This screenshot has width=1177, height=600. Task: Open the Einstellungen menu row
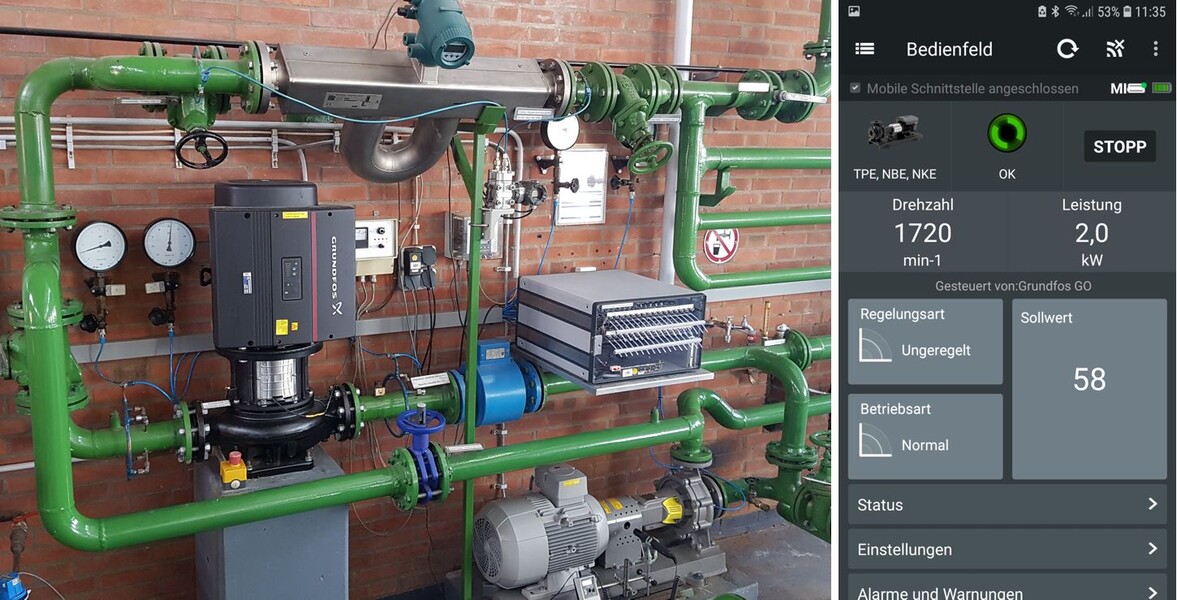(1007, 549)
